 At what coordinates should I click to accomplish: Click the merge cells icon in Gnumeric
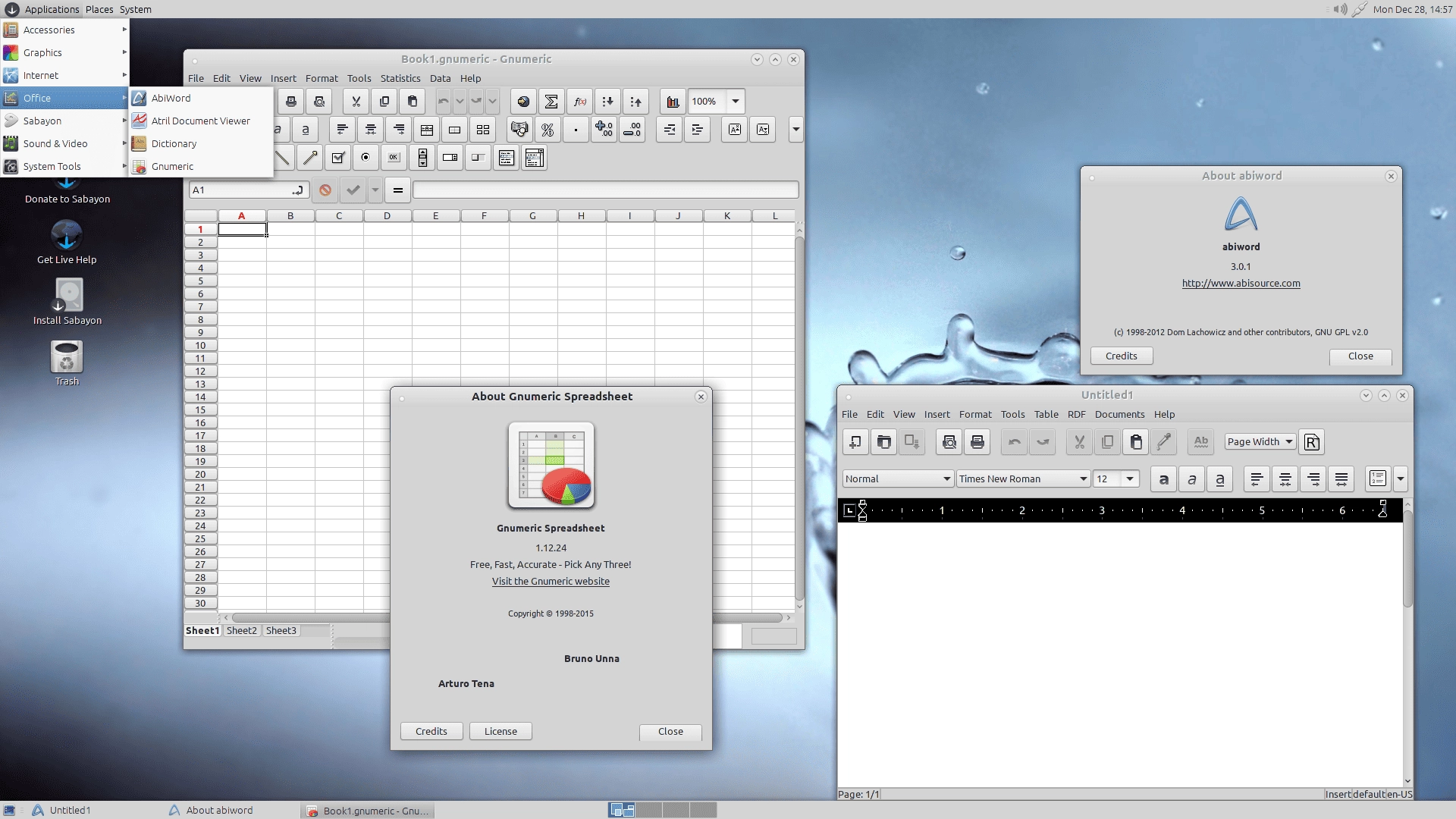[x=455, y=130]
